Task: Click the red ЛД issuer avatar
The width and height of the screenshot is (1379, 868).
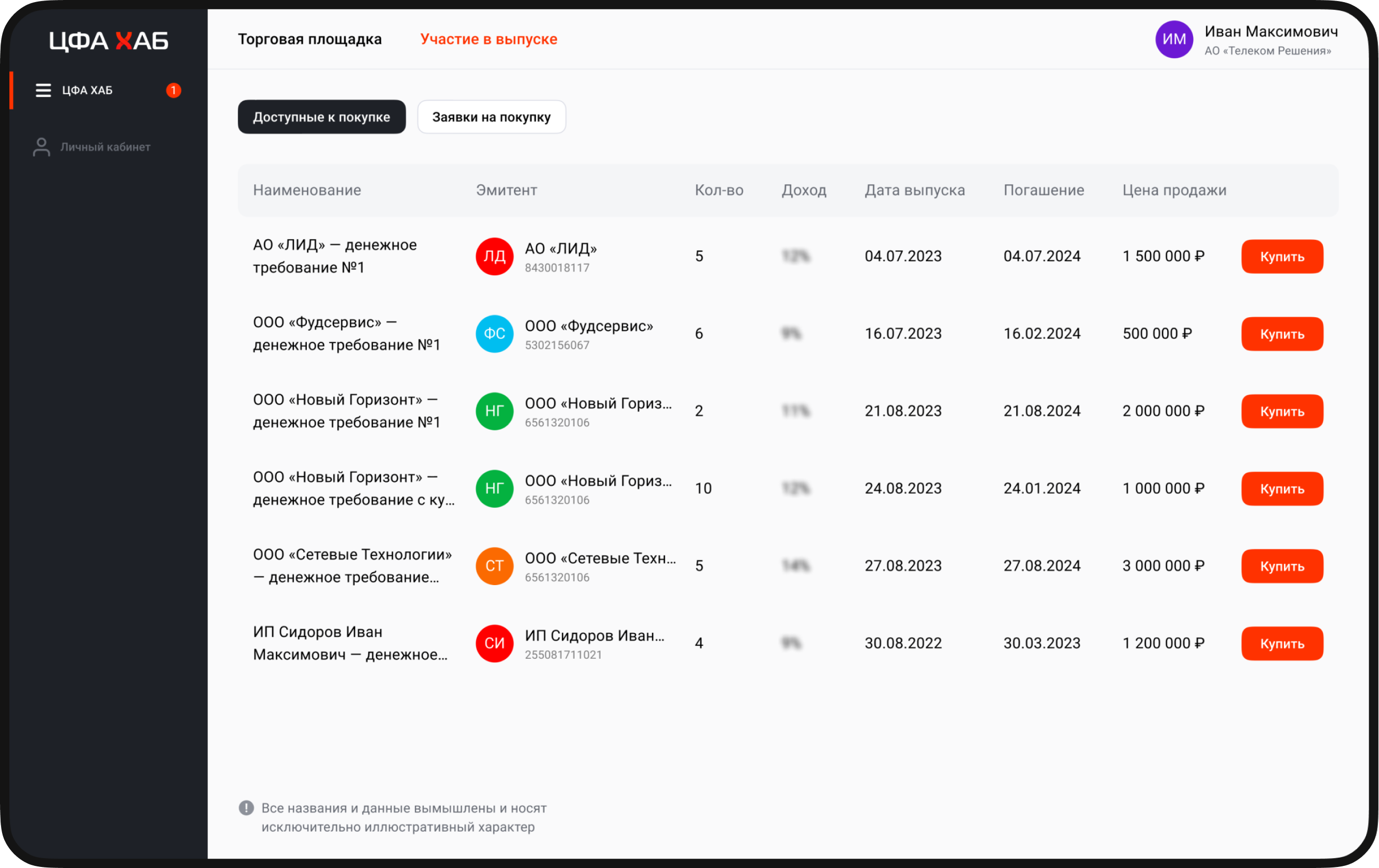Action: [x=494, y=256]
